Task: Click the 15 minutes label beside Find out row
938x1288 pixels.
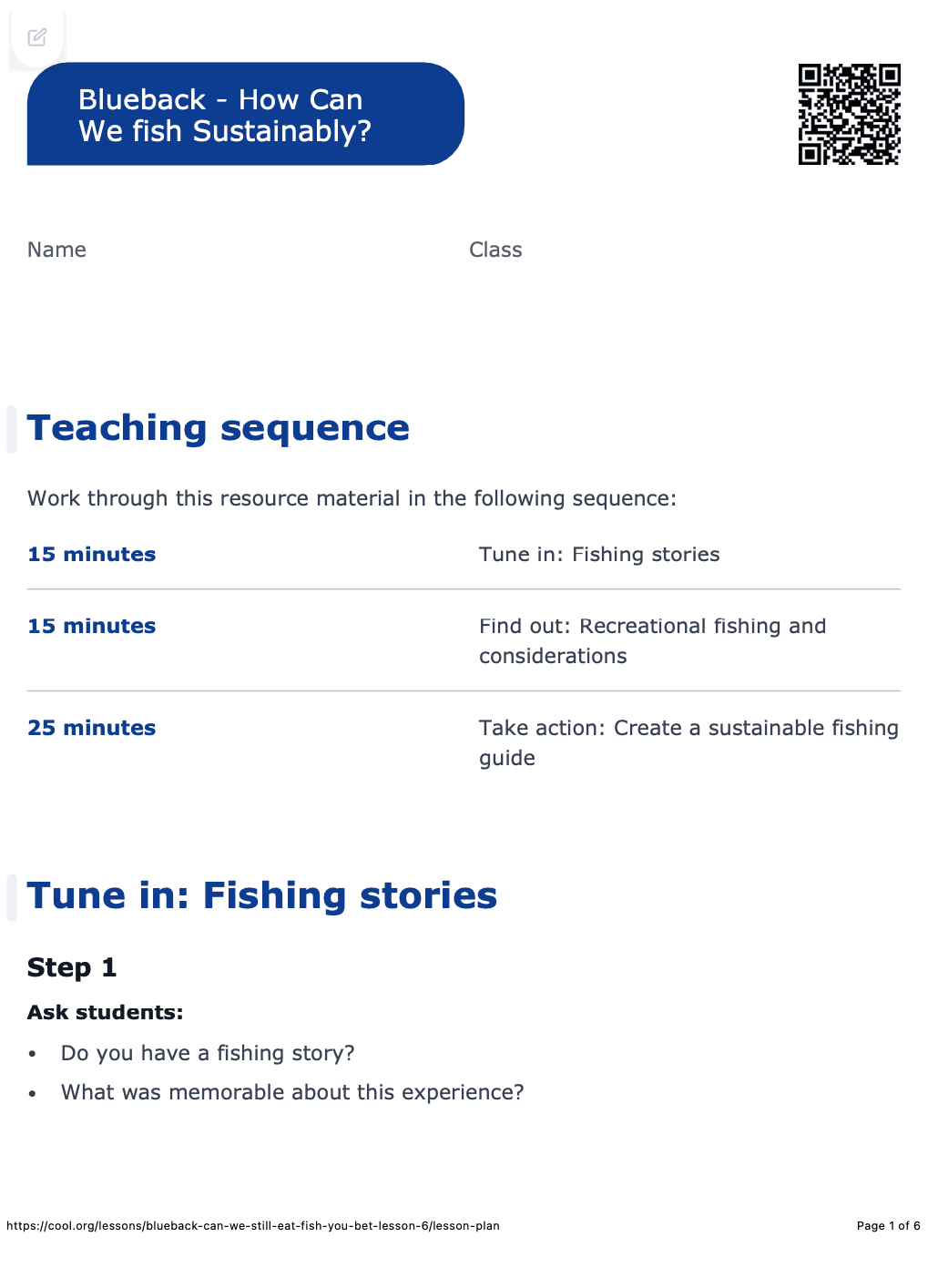Action: click(x=92, y=626)
